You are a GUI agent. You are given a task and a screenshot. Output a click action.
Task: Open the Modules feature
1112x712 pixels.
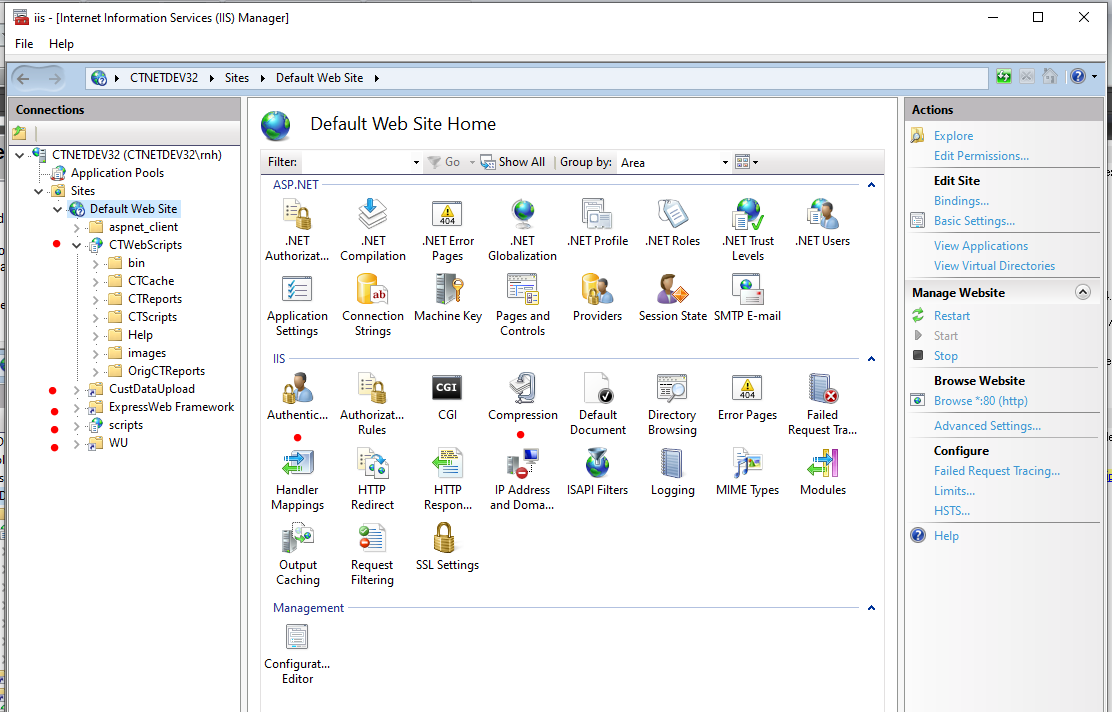pyautogui.click(x=823, y=472)
